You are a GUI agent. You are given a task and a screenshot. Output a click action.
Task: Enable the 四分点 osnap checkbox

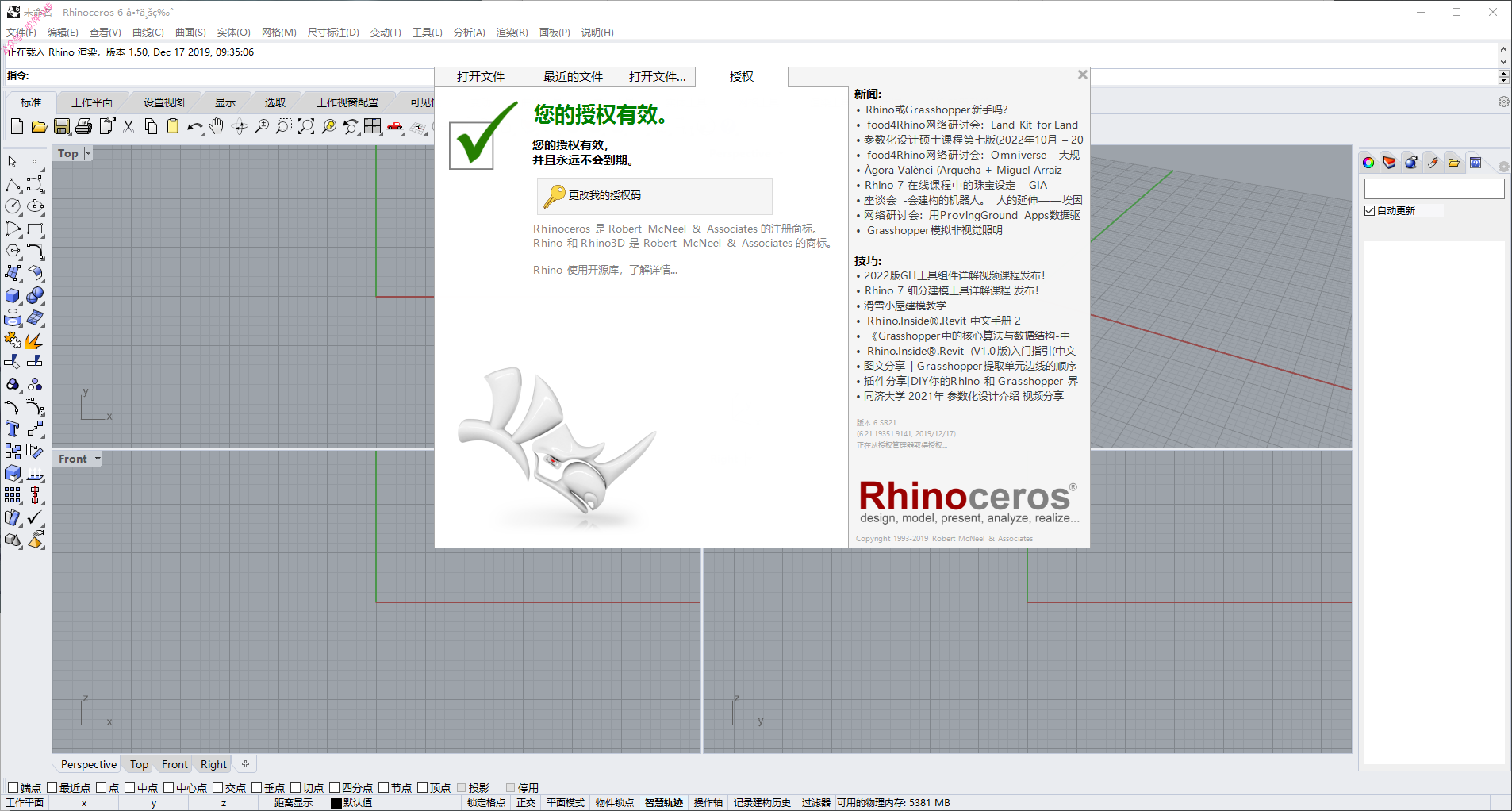335,788
